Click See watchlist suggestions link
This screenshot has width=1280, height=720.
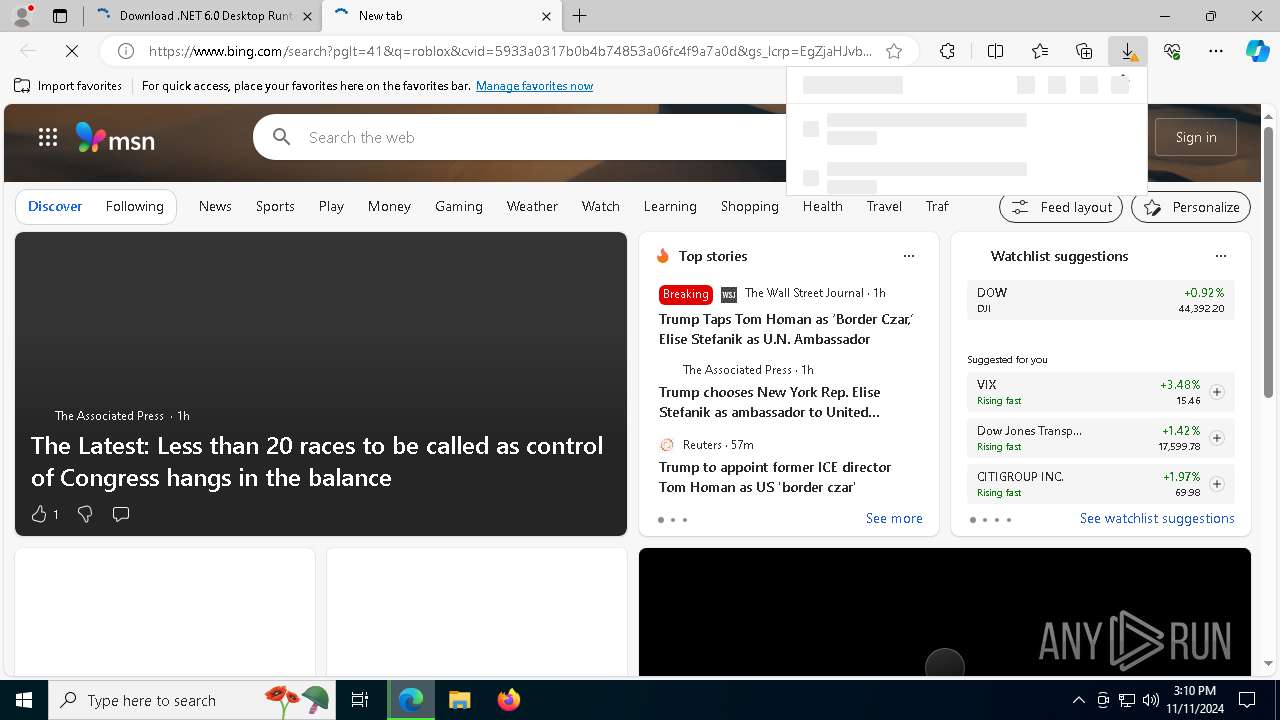1157,519
